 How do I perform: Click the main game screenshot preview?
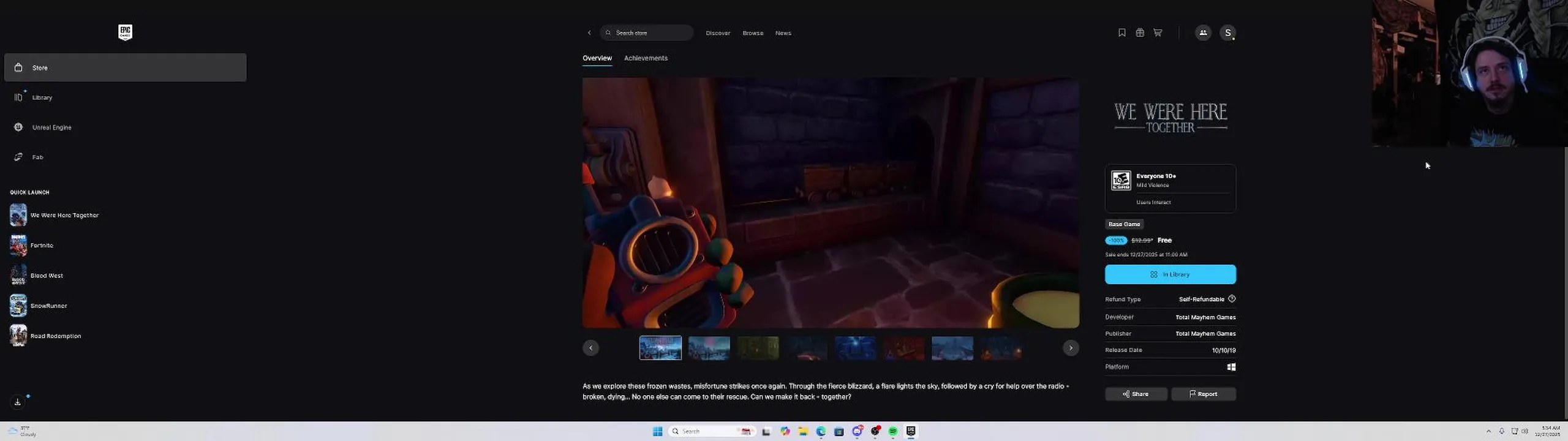pos(831,203)
